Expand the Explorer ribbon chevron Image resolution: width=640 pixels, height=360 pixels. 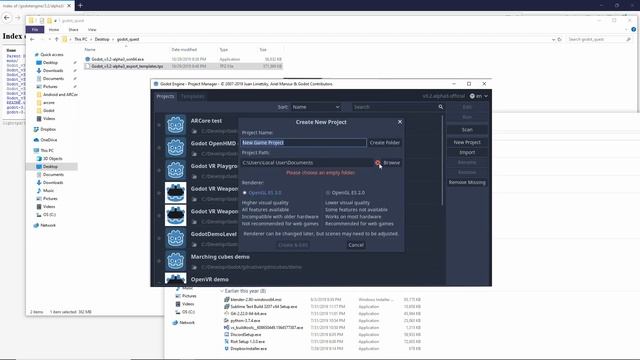(x=626, y=29)
